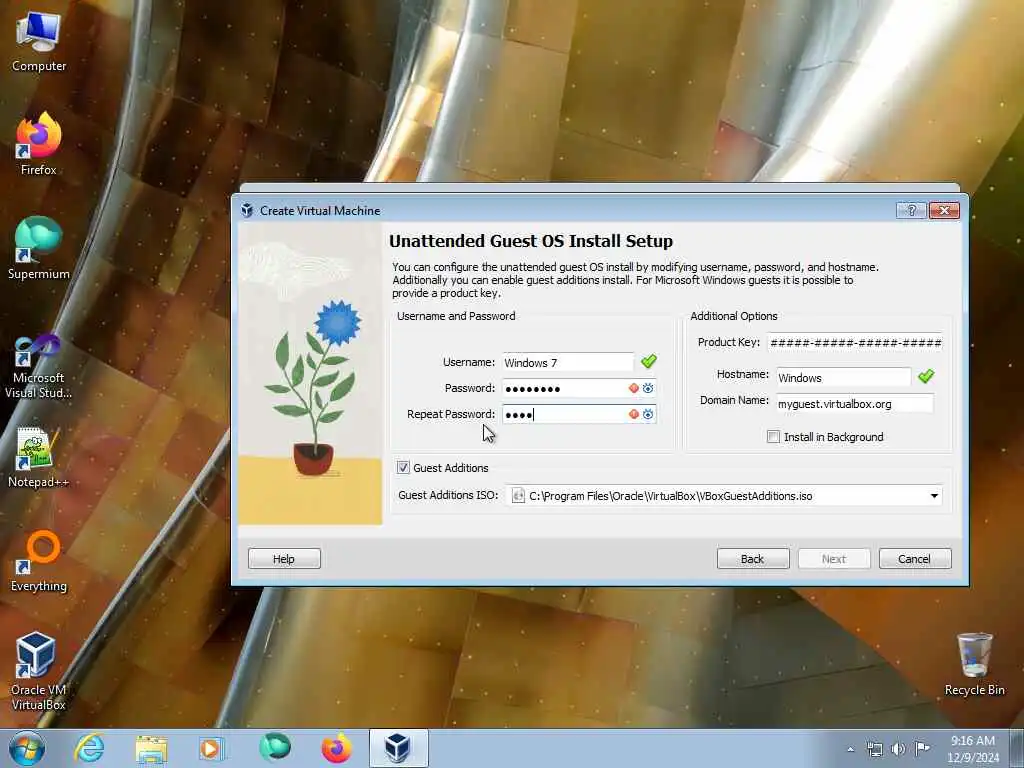The width and height of the screenshot is (1024, 768).
Task: Expand the Guest Additions ISO dropdown arrow
Action: tap(935, 496)
